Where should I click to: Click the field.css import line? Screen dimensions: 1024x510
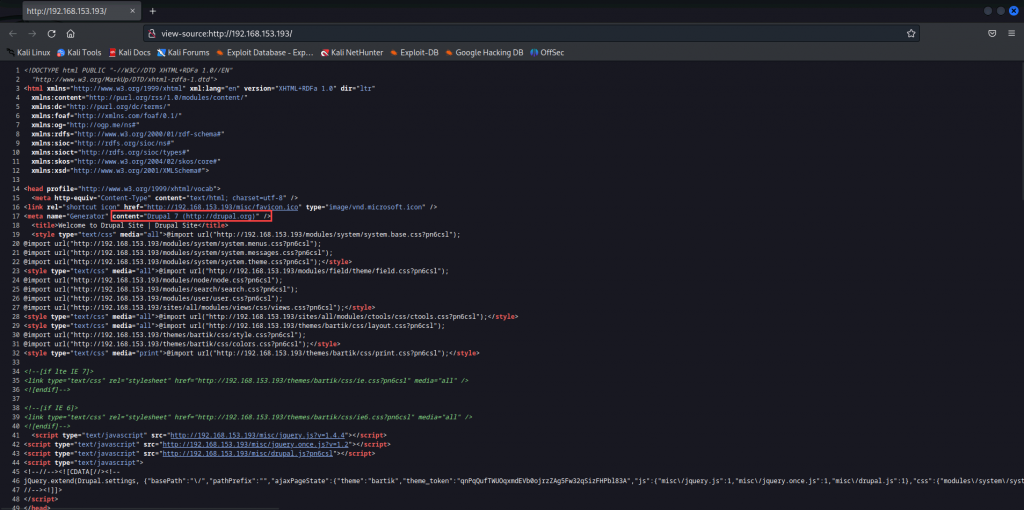tap(236, 270)
